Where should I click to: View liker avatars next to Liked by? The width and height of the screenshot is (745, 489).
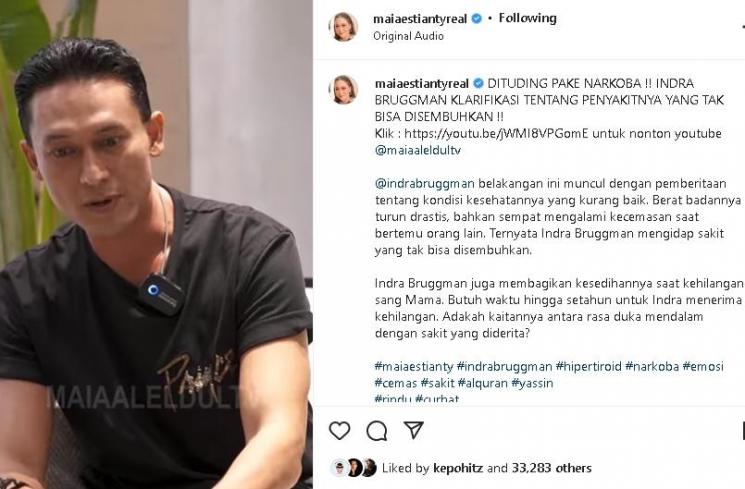pos(354,468)
